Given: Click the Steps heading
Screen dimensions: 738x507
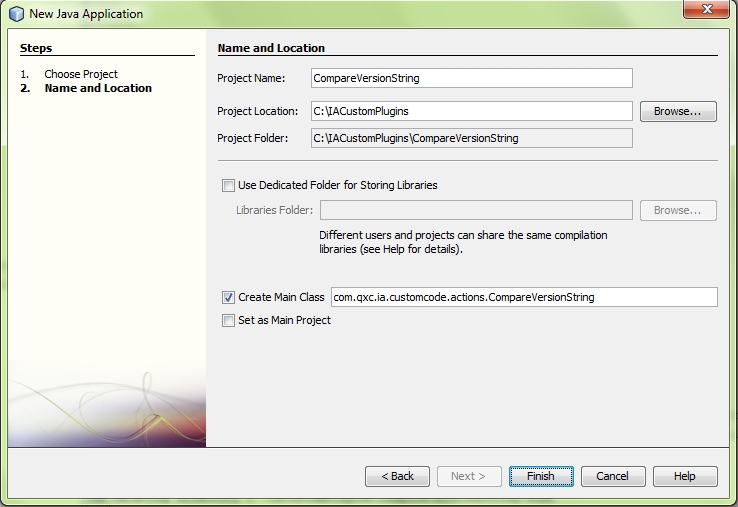Looking at the screenshot, I should [36, 48].
